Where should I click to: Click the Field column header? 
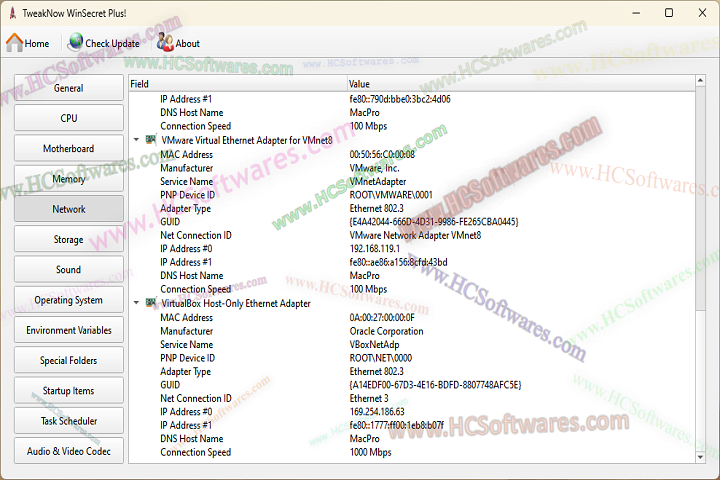[x=237, y=84]
